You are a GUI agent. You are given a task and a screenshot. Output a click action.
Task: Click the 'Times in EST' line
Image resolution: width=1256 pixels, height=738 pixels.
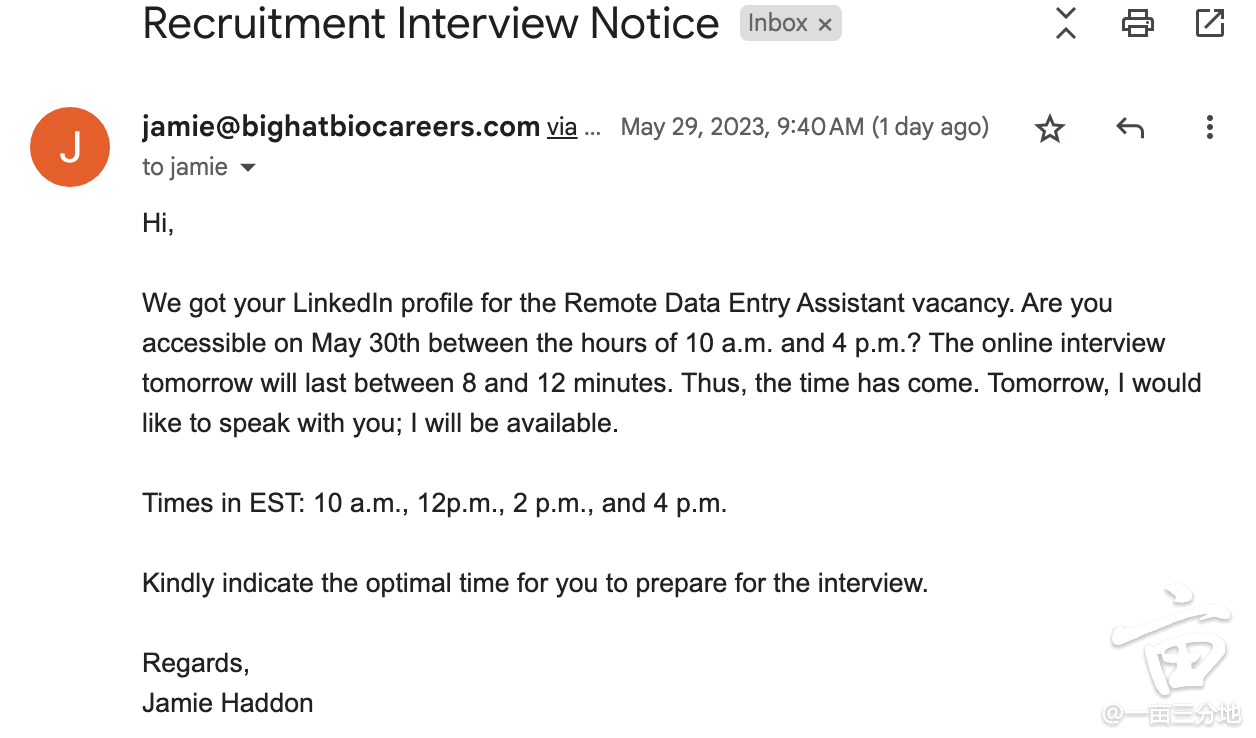click(x=434, y=503)
